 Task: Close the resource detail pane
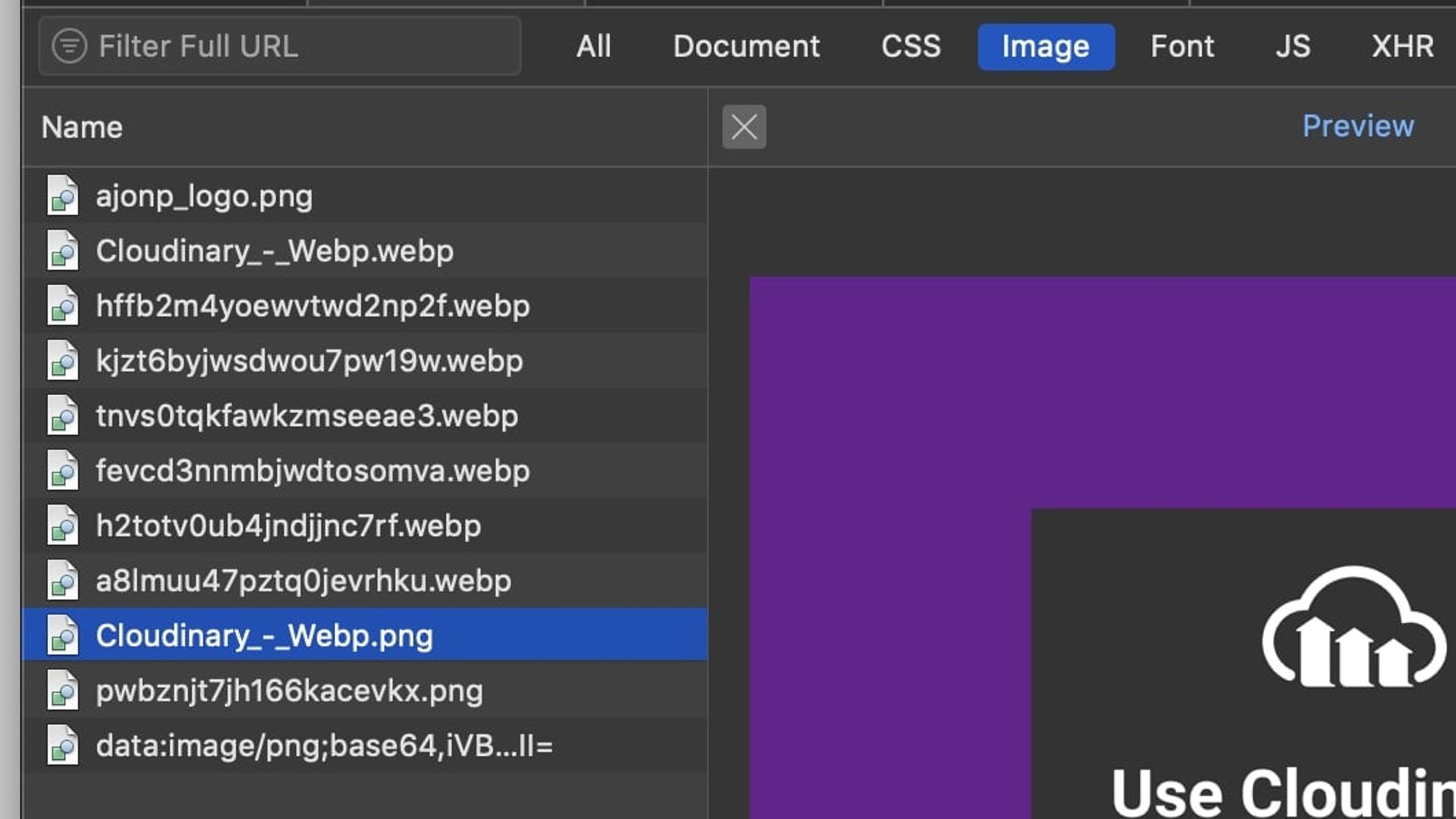[744, 127]
